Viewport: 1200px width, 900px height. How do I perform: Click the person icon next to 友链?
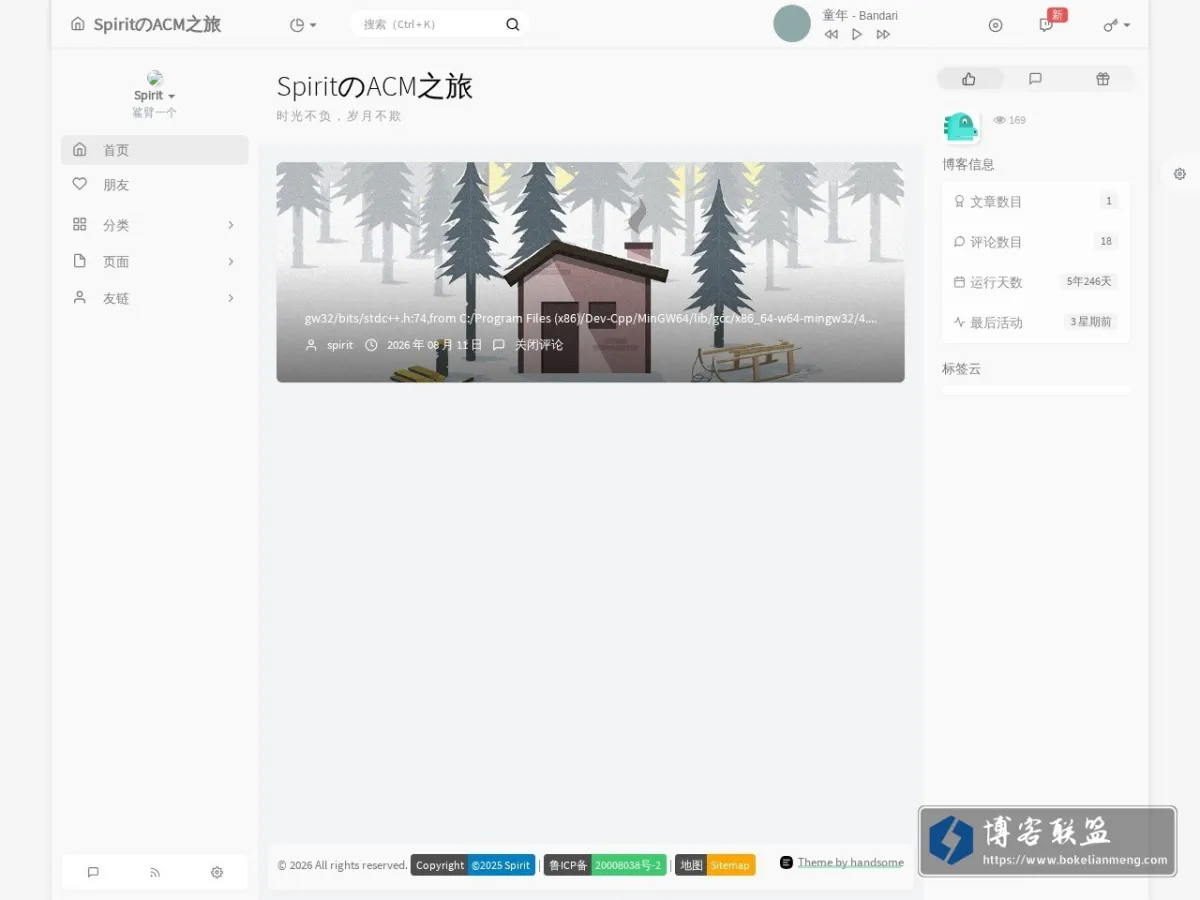[80, 297]
